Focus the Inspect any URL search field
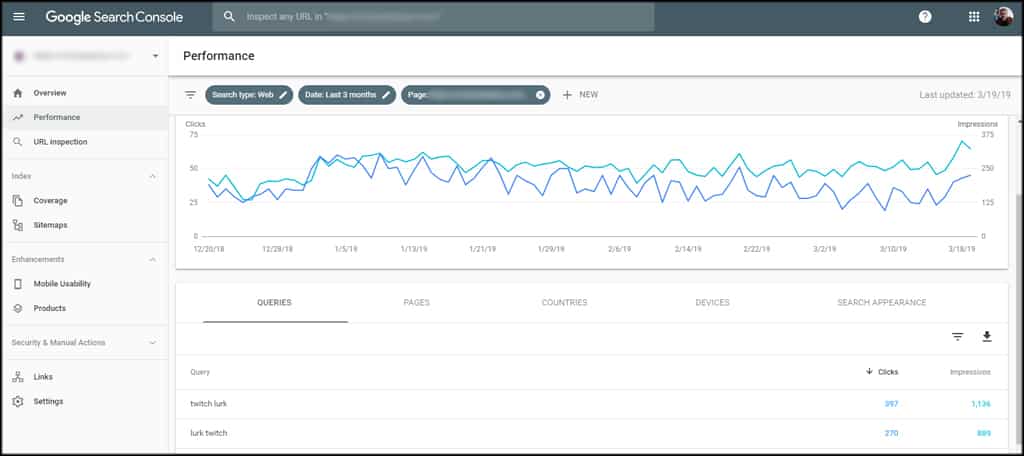This screenshot has height=456, width=1024. point(433,17)
